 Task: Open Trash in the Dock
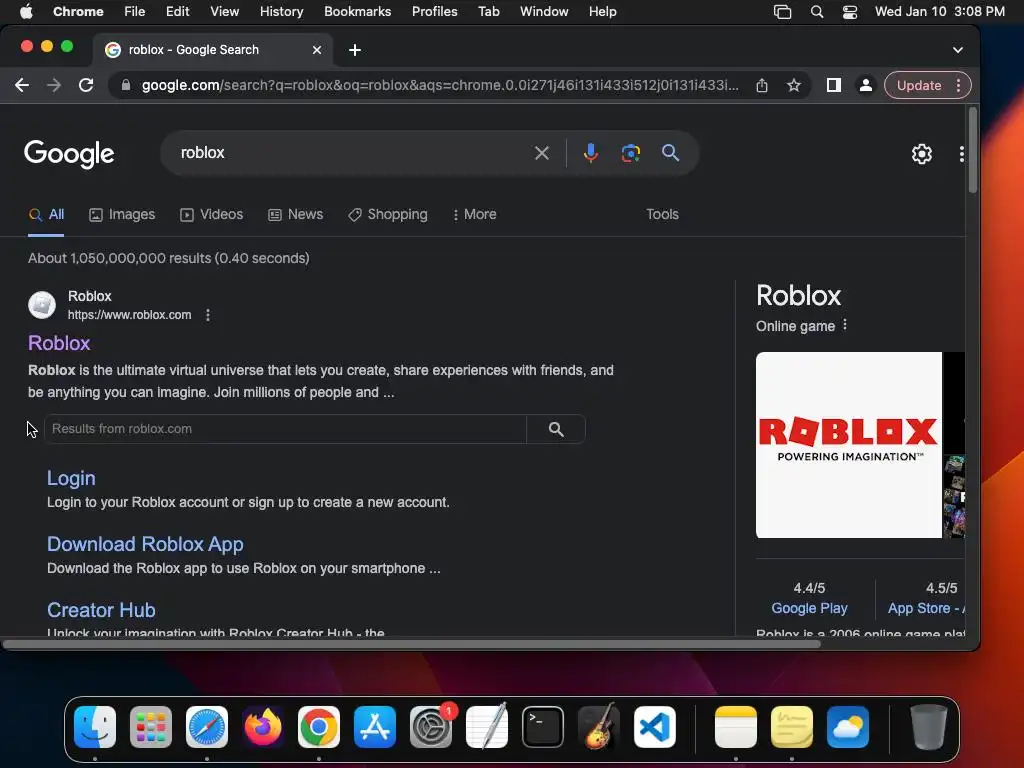click(928, 727)
